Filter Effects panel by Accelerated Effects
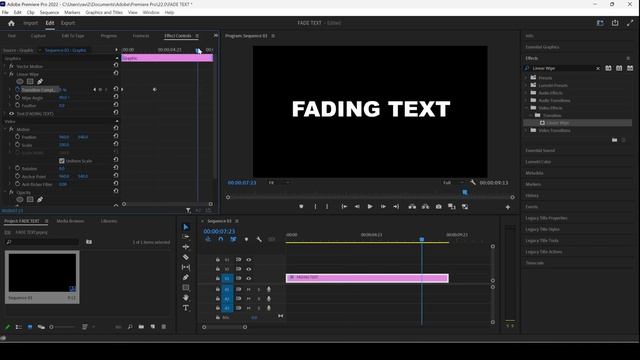Screen dimensions: 640x360 [608, 68]
